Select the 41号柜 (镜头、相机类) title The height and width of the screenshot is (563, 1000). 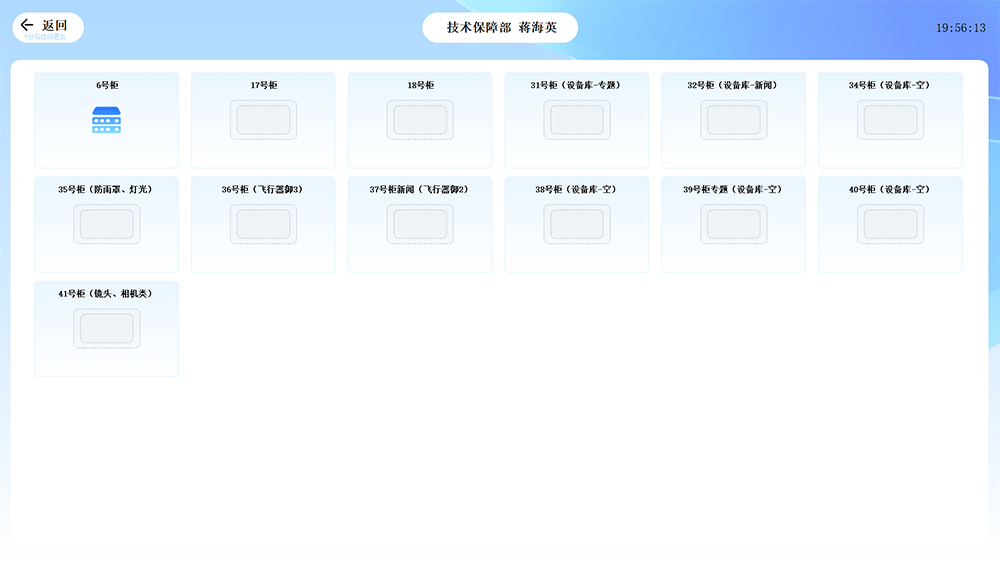(106, 294)
